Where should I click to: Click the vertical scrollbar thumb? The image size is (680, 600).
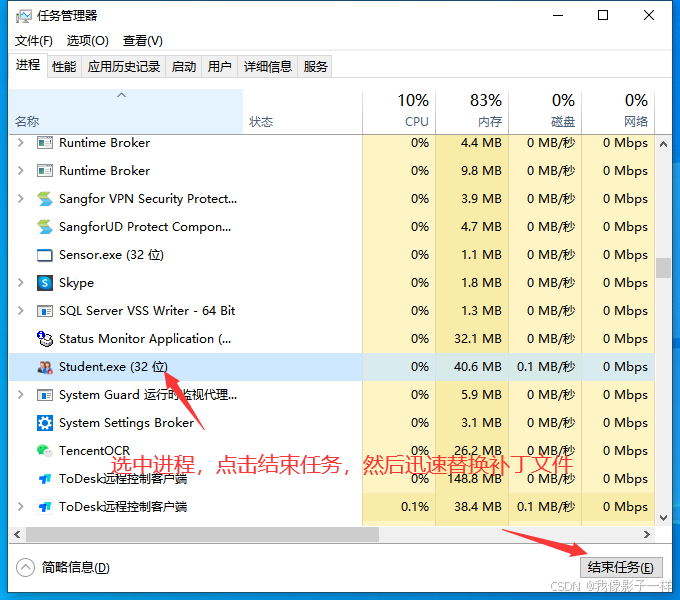click(664, 268)
